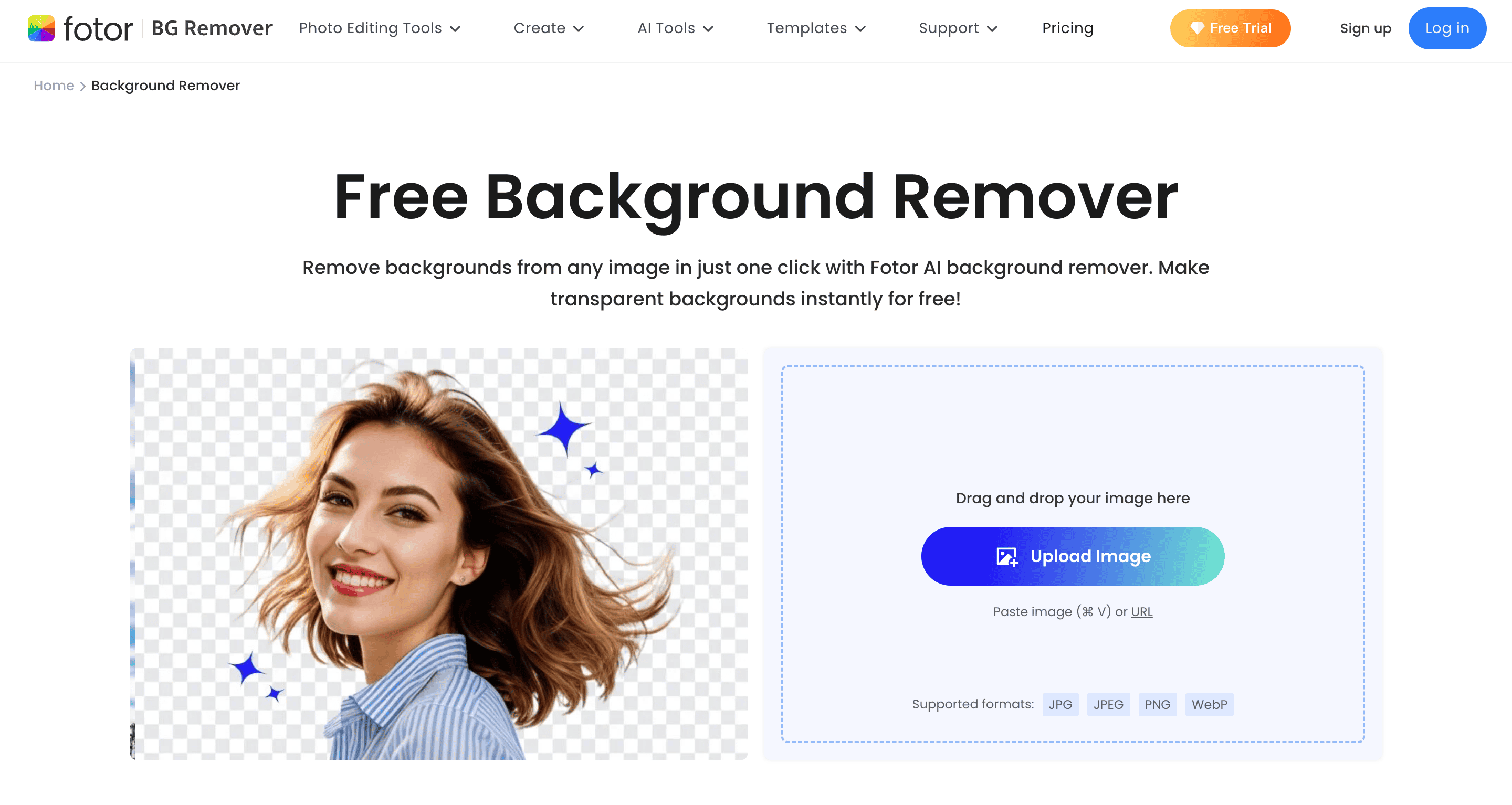The width and height of the screenshot is (1512, 805).
Task: Go to the Pricing page
Action: 1067,28
